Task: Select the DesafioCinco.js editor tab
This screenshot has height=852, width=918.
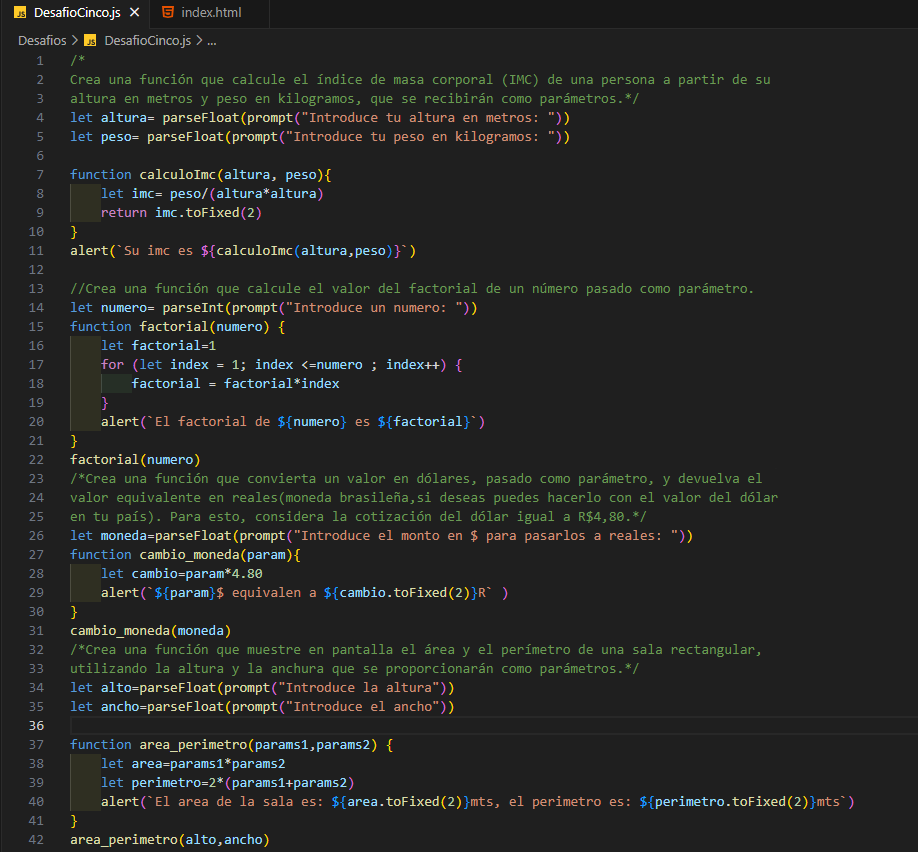Action: 77,12
